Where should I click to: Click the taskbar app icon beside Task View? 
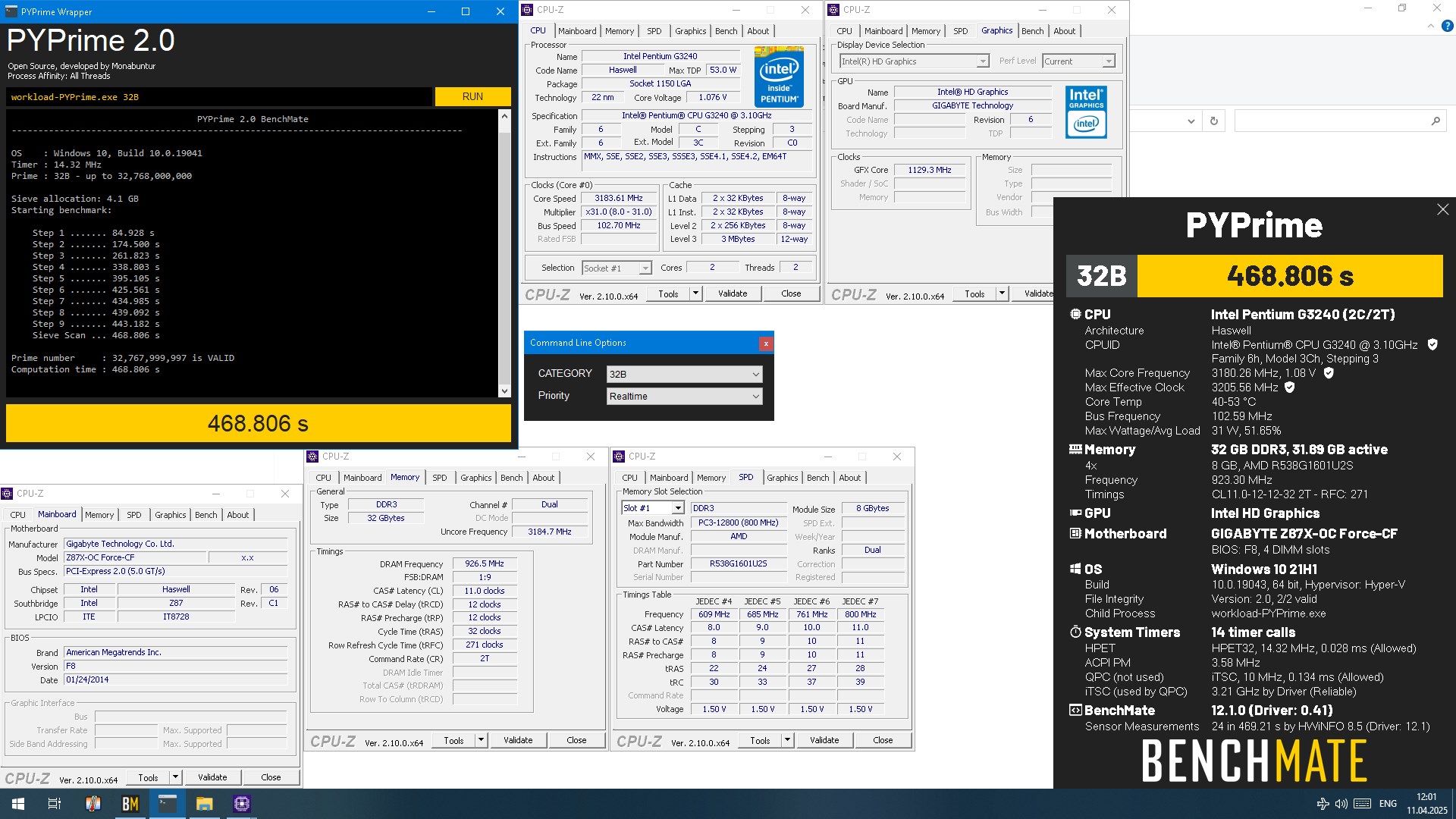93,804
